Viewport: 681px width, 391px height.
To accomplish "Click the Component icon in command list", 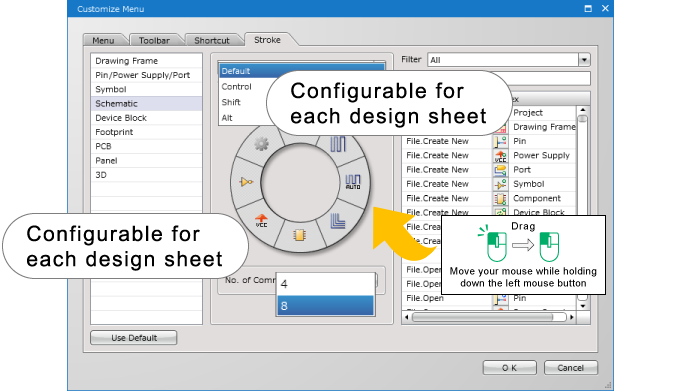I will 500,199.
